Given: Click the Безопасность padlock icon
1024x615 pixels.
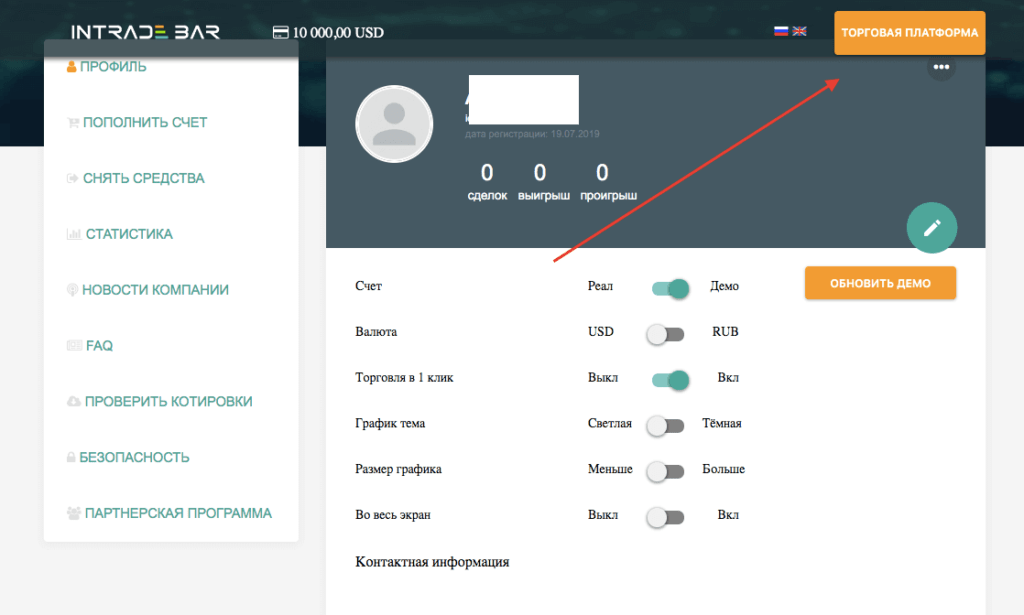Looking at the screenshot, I should (71, 457).
